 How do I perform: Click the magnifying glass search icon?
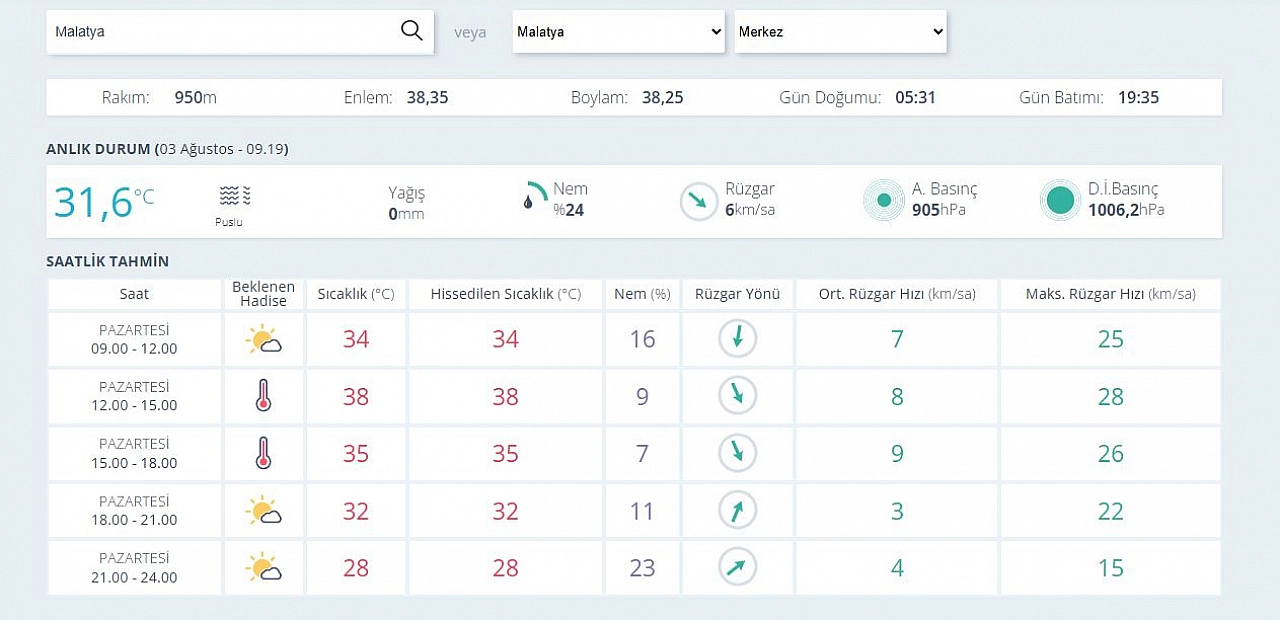(x=411, y=31)
